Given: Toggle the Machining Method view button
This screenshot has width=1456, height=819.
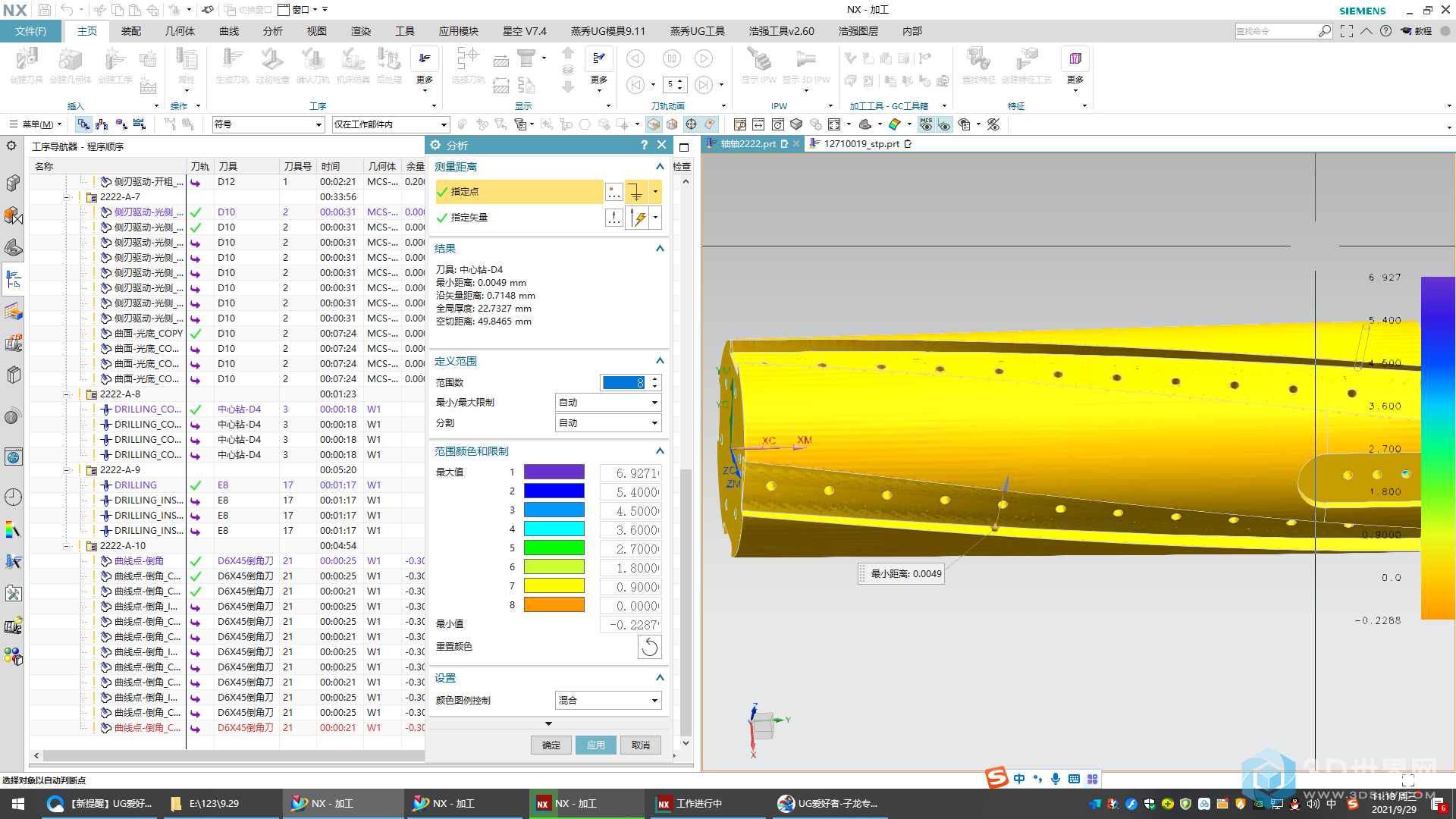Looking at the screenshot, I should coord(139,124).
